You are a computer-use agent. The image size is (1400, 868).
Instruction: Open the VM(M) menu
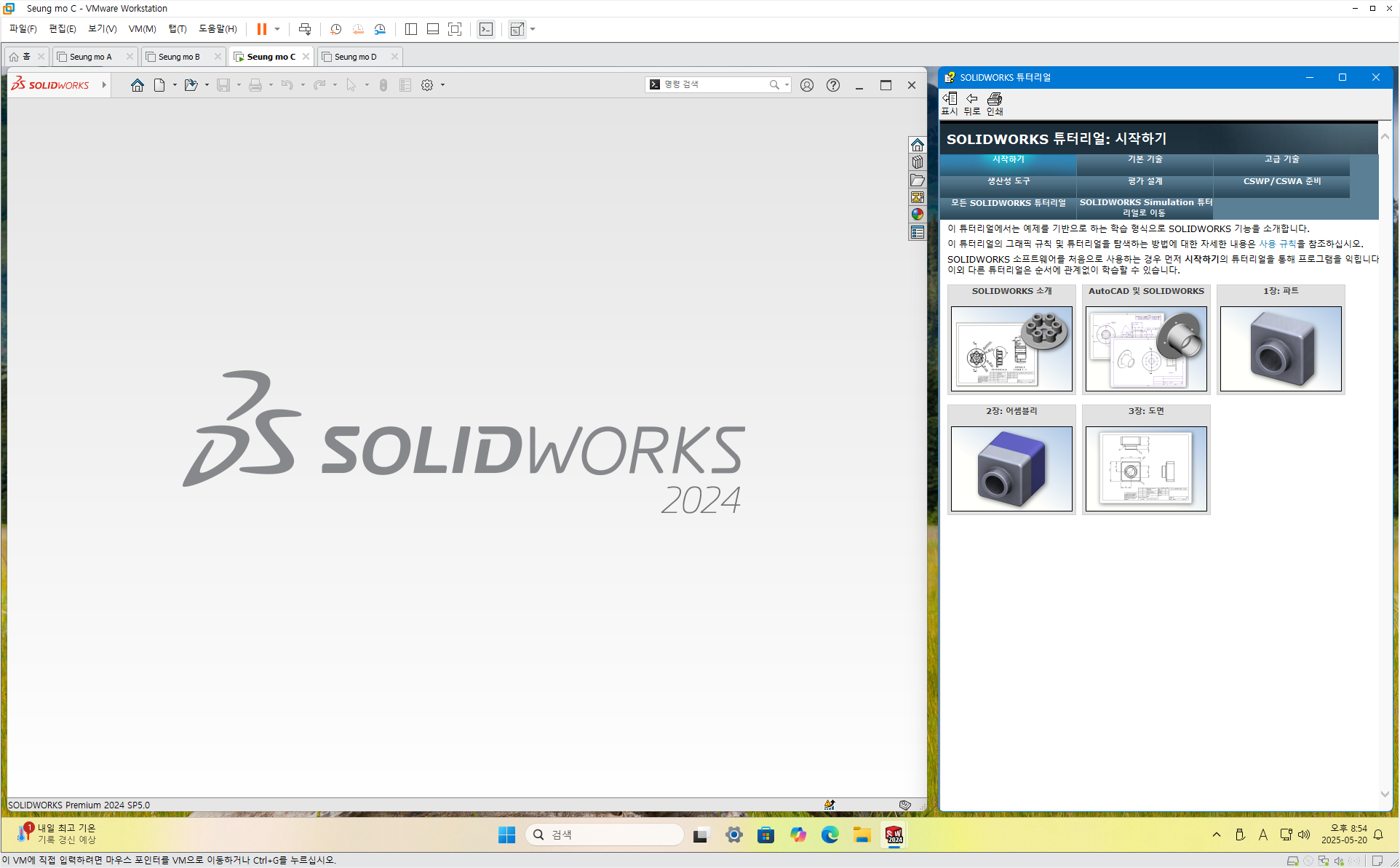point(142,29)
